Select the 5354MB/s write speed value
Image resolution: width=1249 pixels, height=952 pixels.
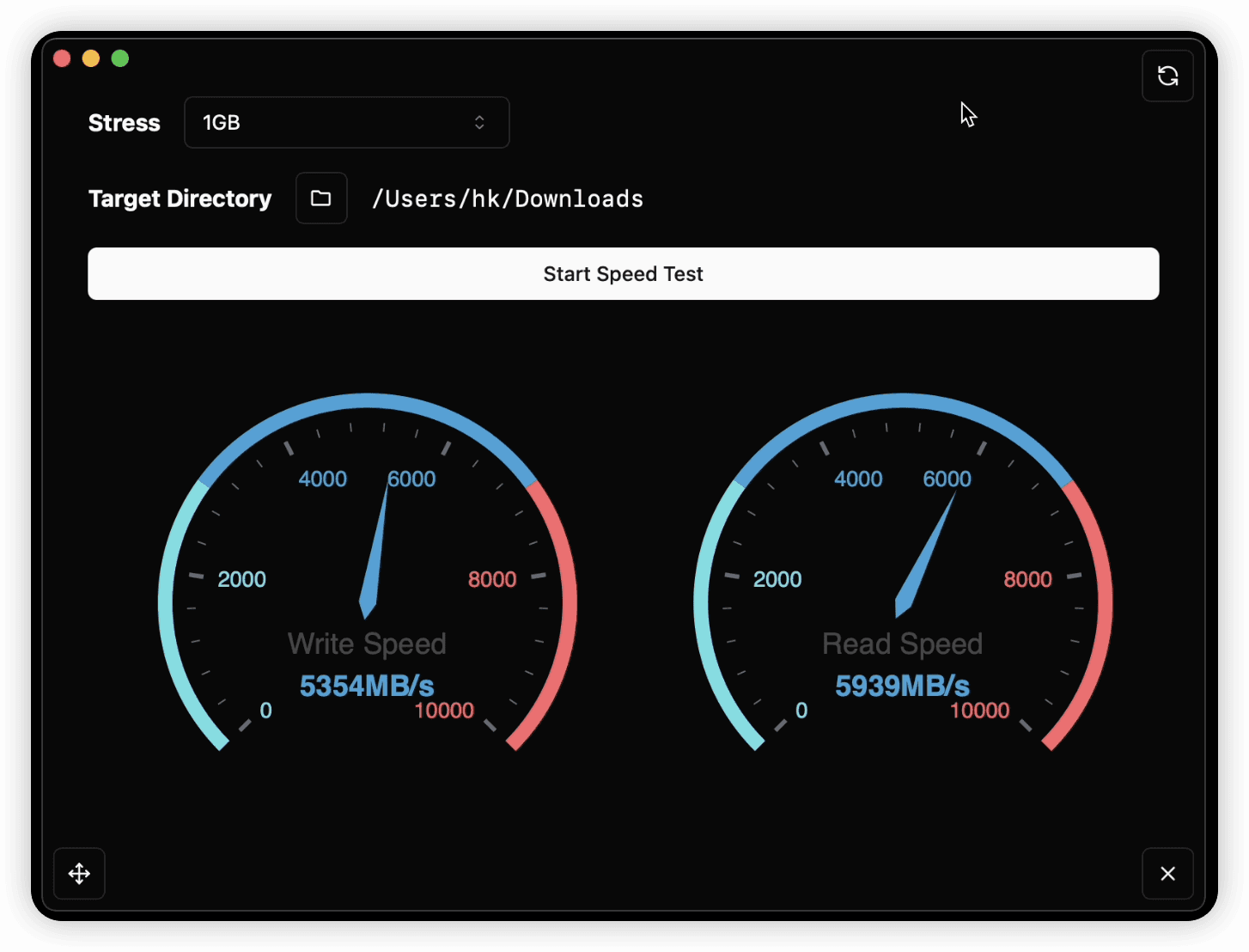(367, 686)
